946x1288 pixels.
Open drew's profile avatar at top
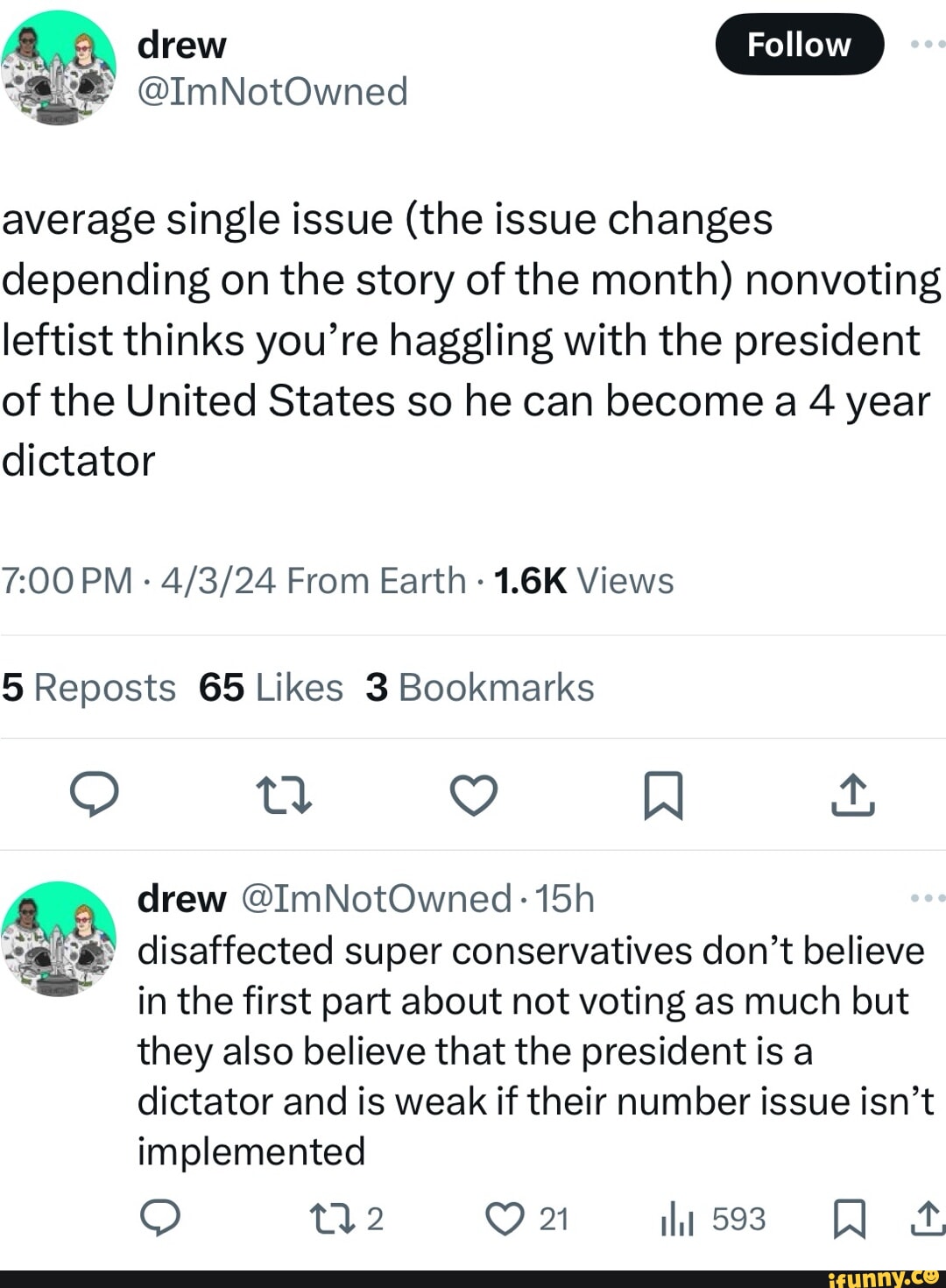click(x=59, y=67)
